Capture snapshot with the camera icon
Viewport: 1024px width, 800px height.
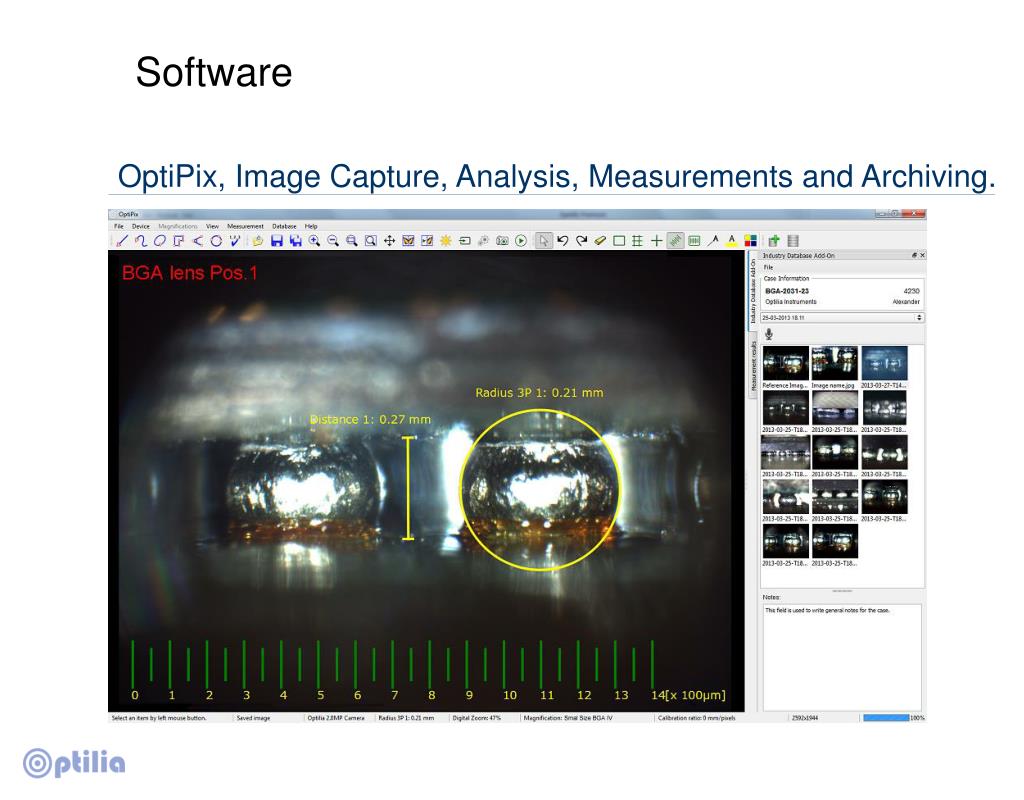(502, 241)
